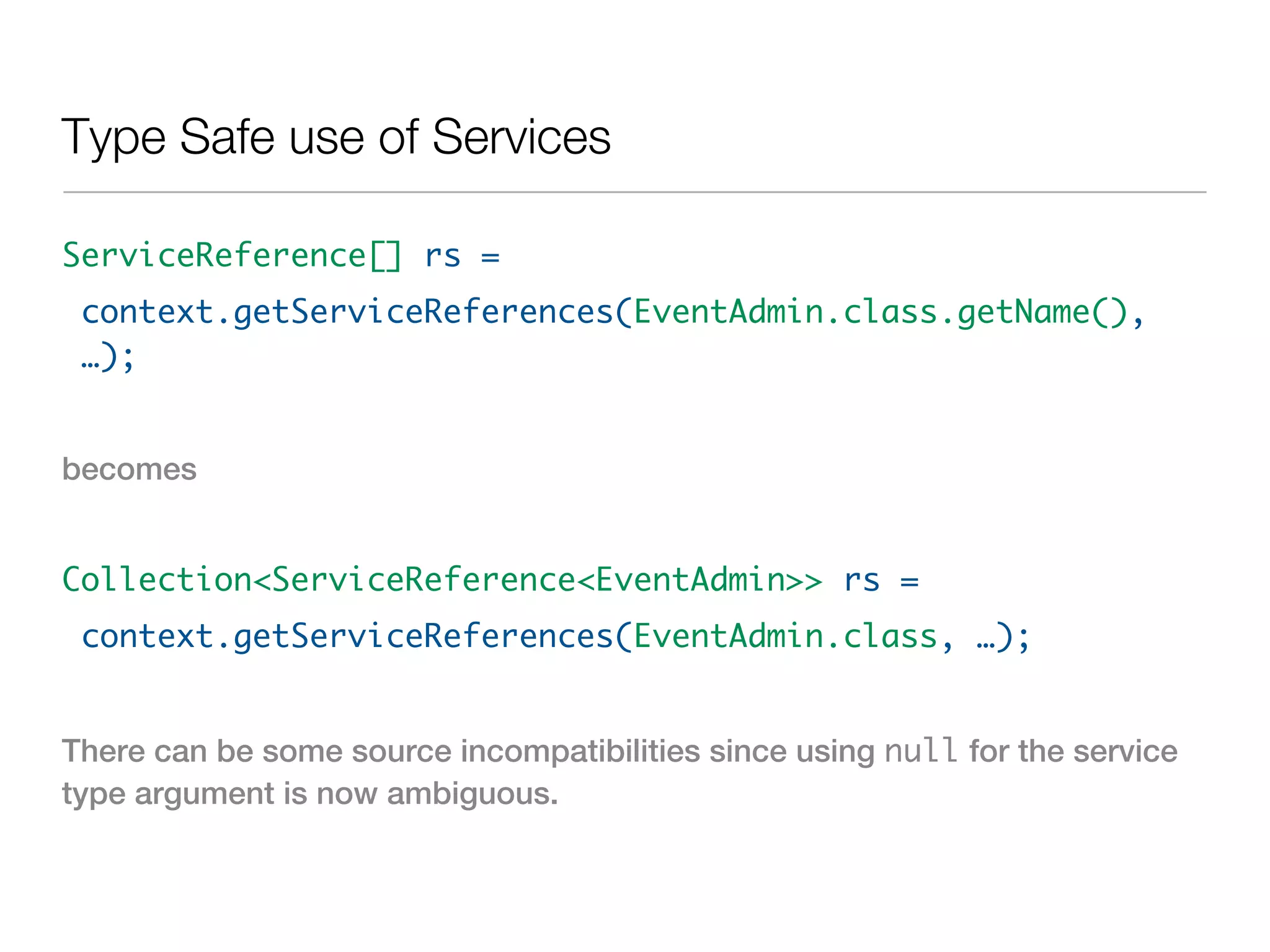Click the slide title 'Type Safe use of Services'
The height and width of the screenshot is (952, 1270).
pyautogui.click(x=336, y=139)
